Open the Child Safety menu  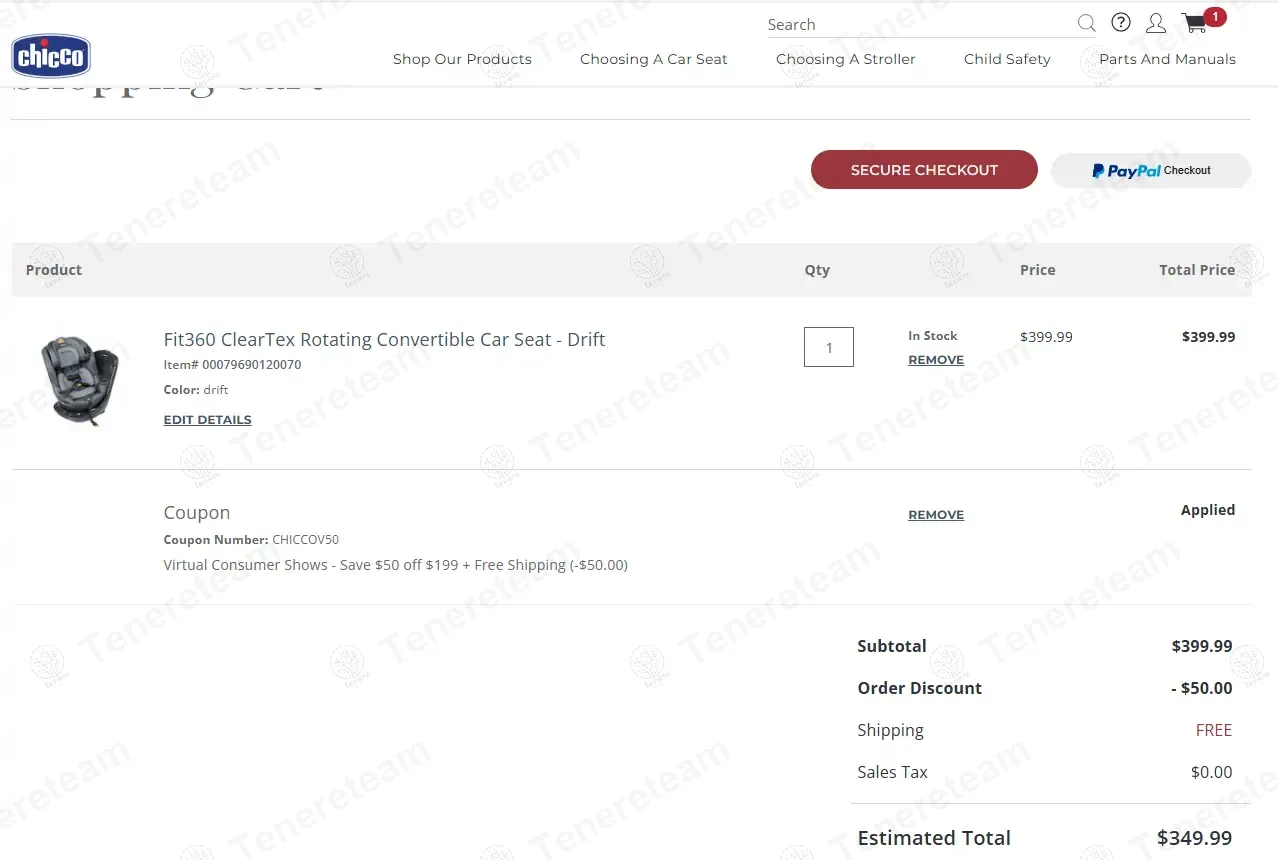click(x=1007, y=59)
